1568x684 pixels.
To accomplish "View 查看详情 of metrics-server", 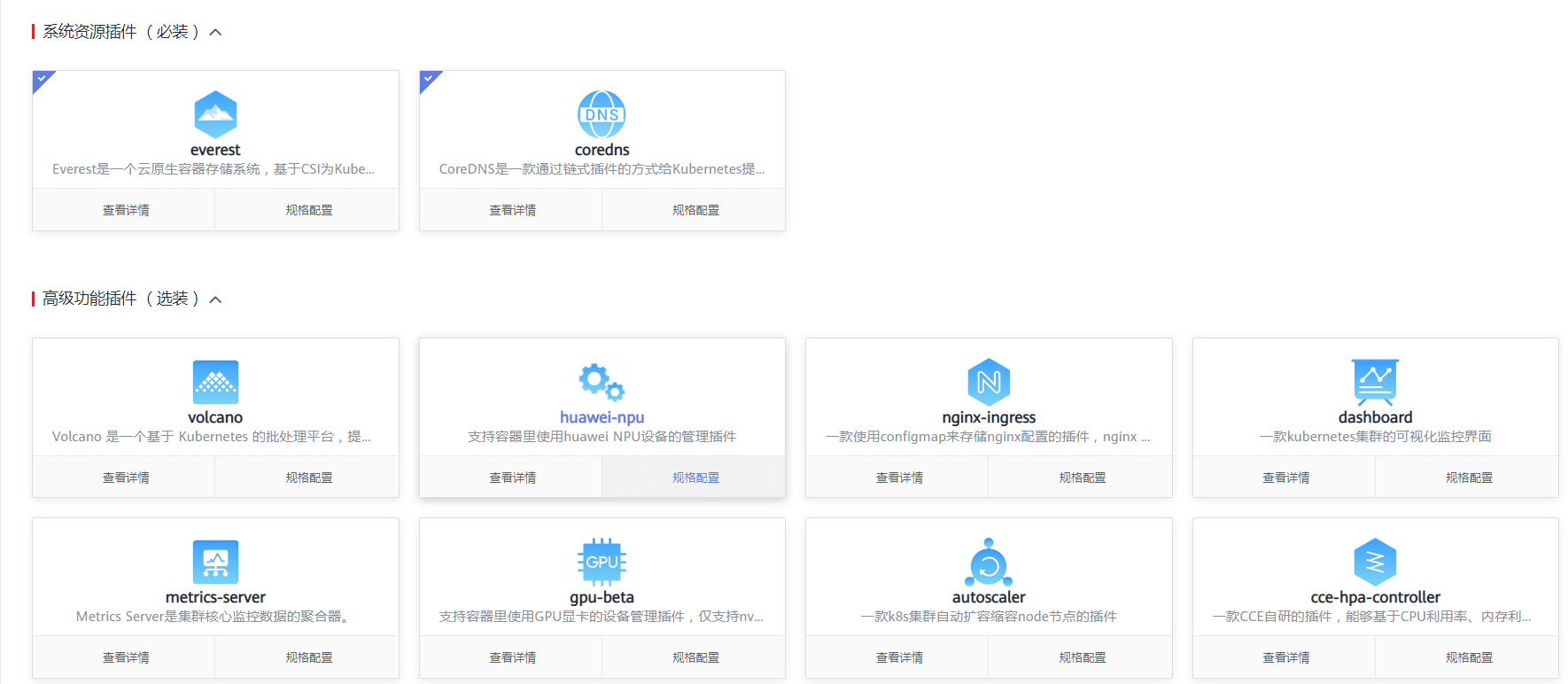I will coord(125,657).
